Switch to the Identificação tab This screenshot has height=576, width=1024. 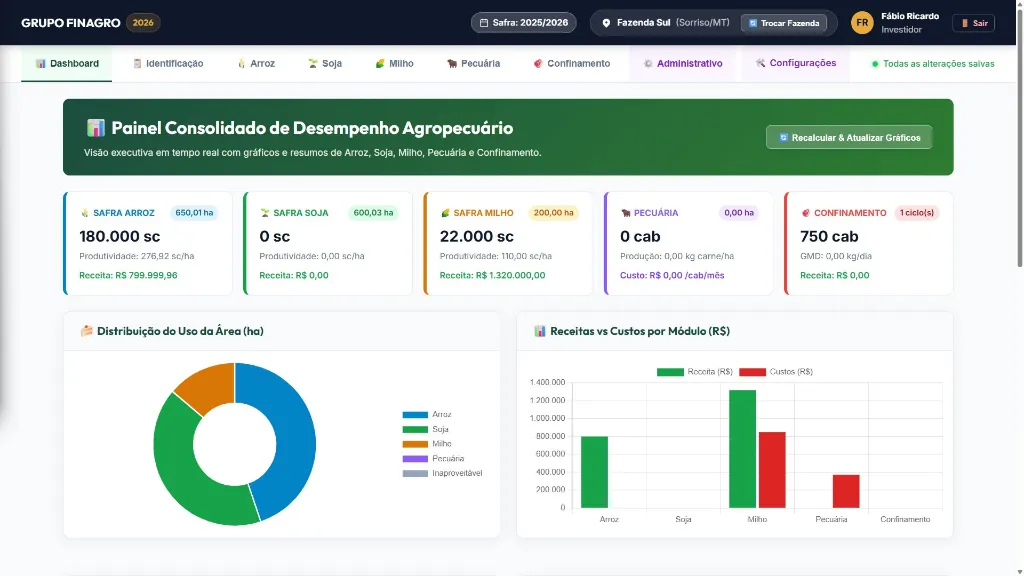pos(168,63)
